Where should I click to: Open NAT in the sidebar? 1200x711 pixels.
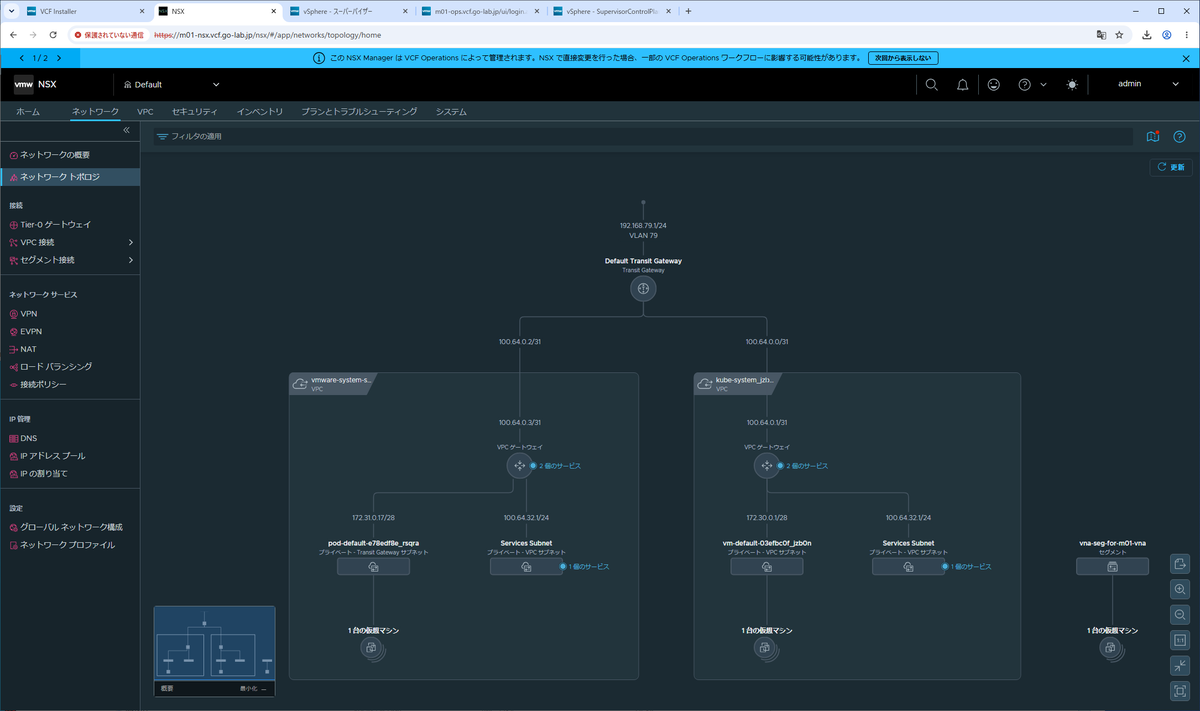[x=28, y=349]
